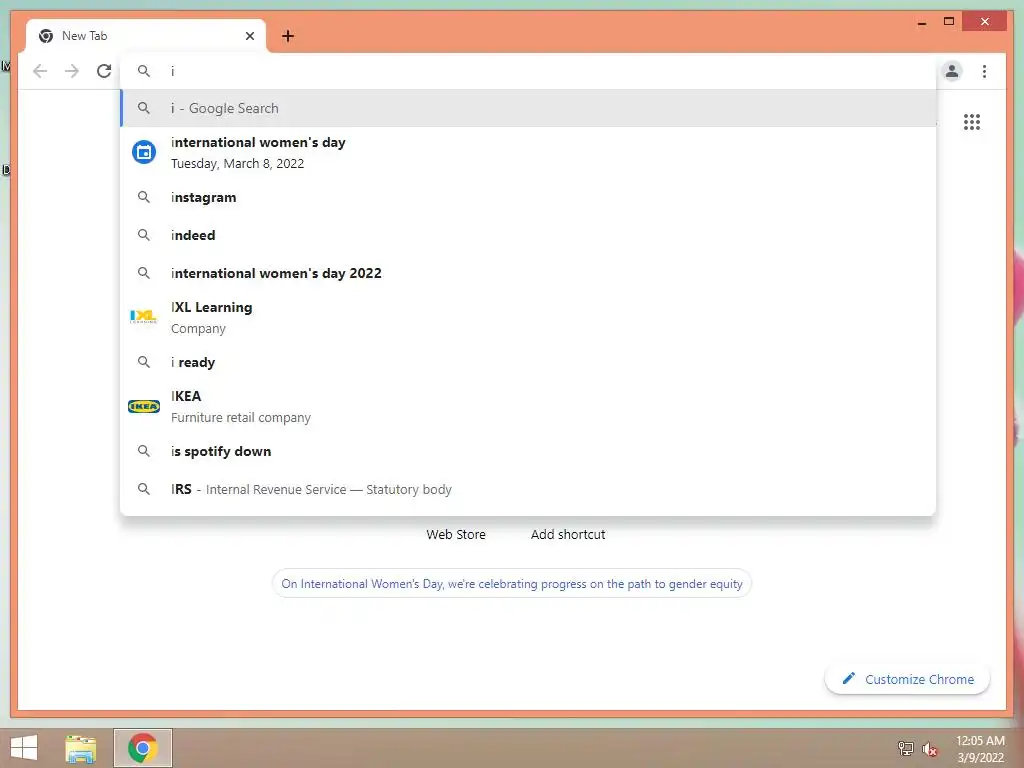Image resolution: width=1024 pixels, height=768 pixels.
Task: Open the Google apps grid icon
Action: point(972,122)
